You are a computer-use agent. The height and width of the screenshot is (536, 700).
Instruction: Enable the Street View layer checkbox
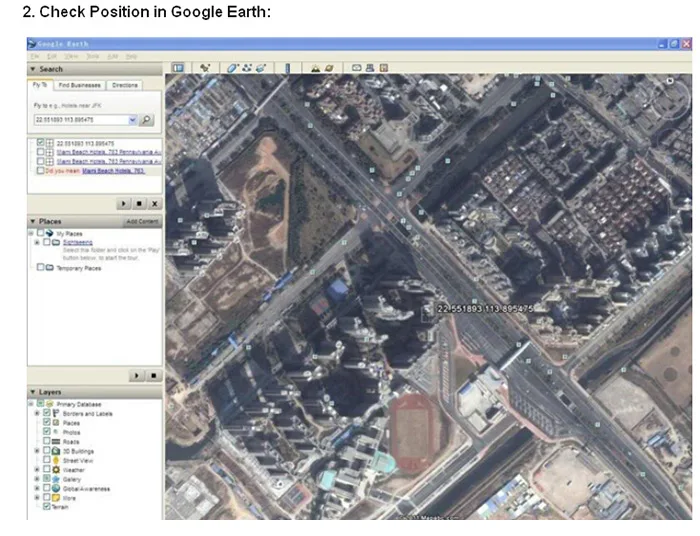click(46, 460)
